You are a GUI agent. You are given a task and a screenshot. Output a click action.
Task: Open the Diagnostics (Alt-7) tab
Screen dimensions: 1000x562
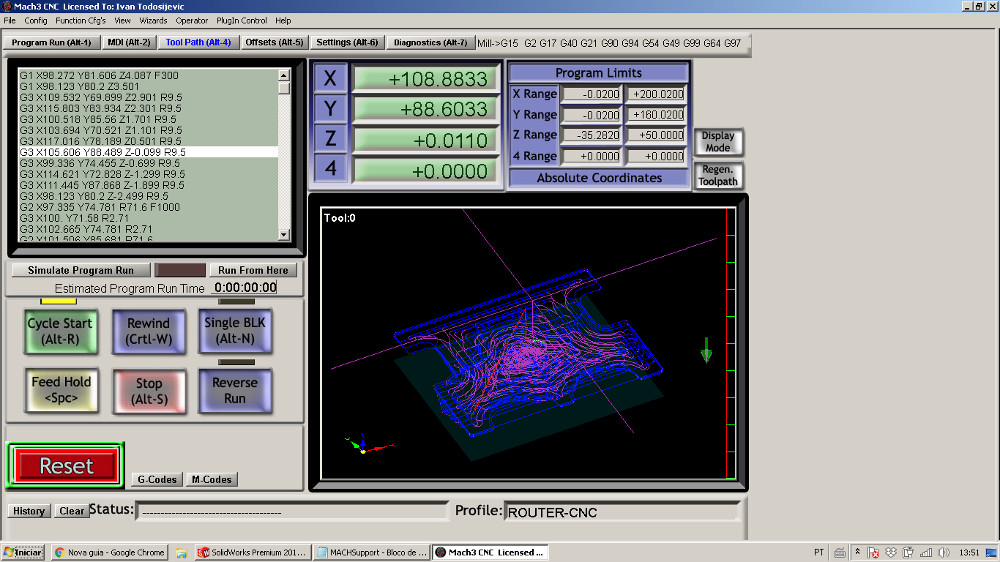click(430, 43)
